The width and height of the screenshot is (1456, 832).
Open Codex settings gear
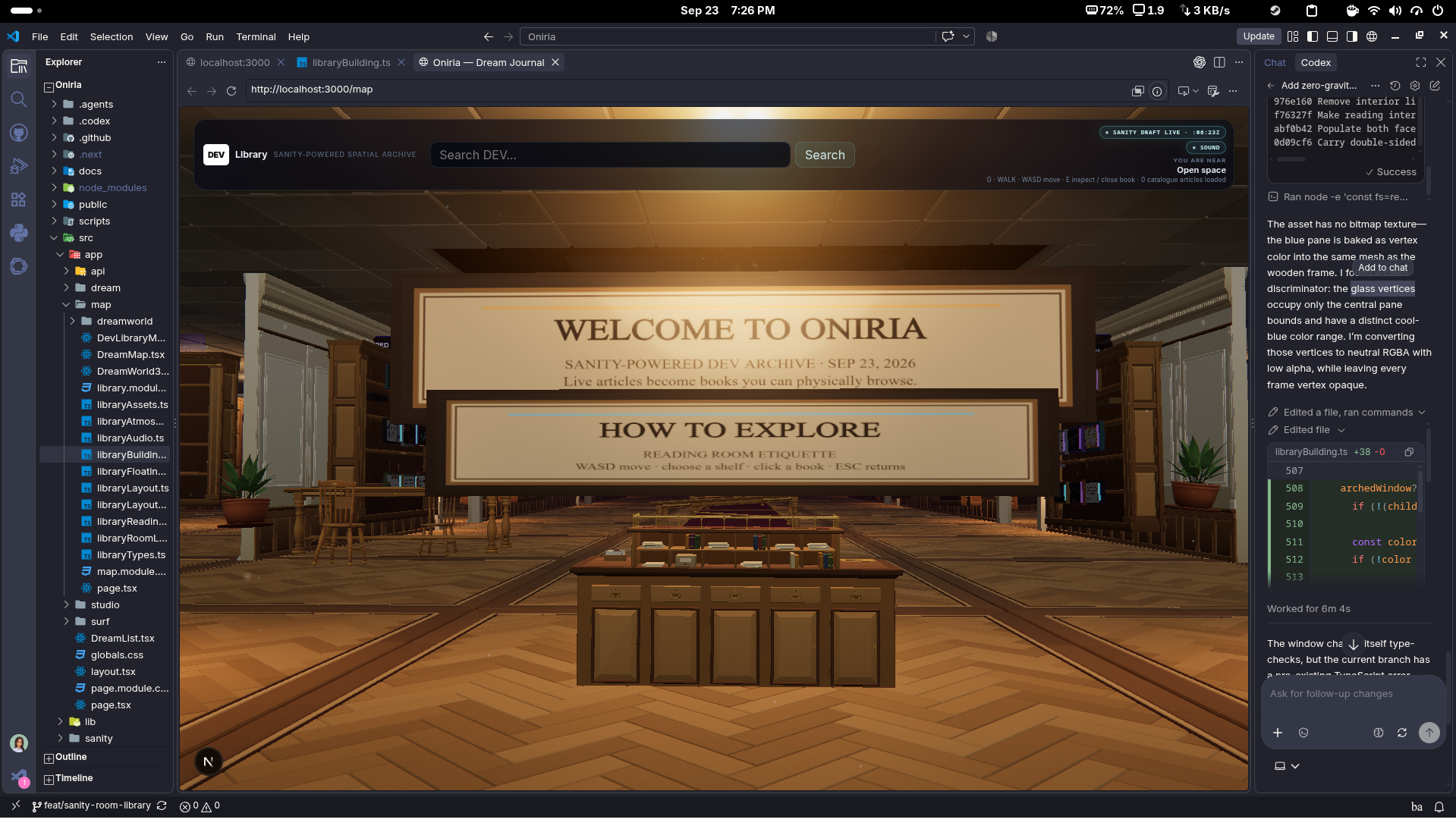[1415, 86]
